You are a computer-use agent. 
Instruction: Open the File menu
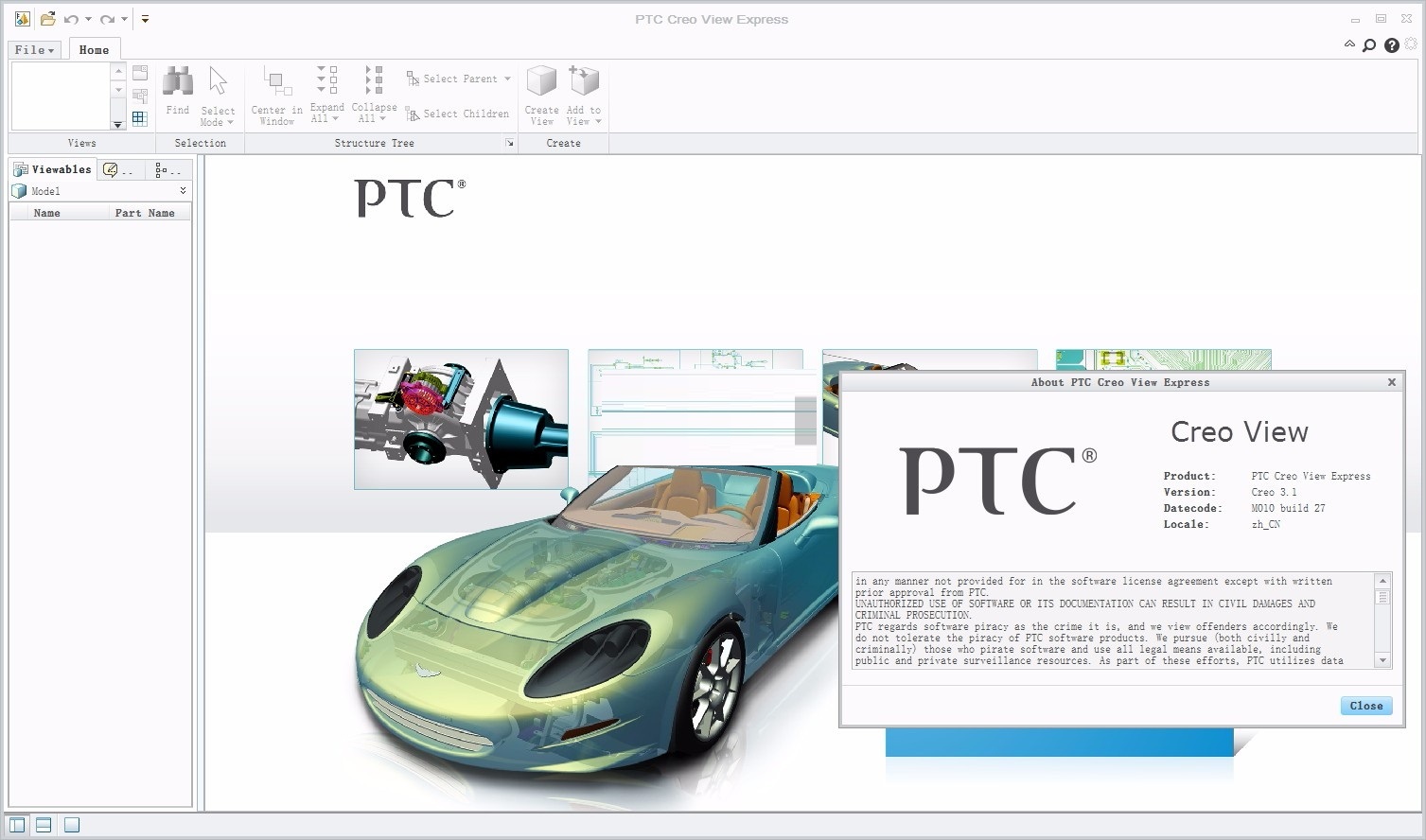point(33,49)
